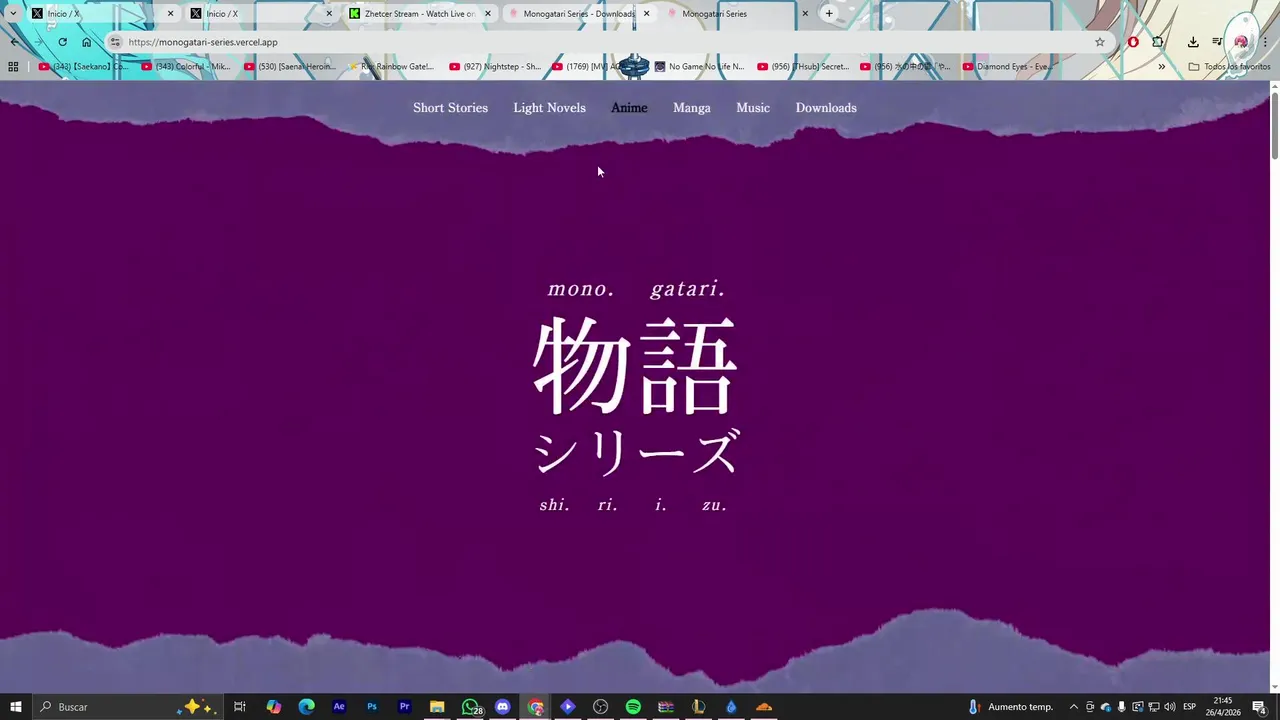1280x720 pixels.
Task: Open the Aumento temp. weather widget
Action: (1010, 707)
